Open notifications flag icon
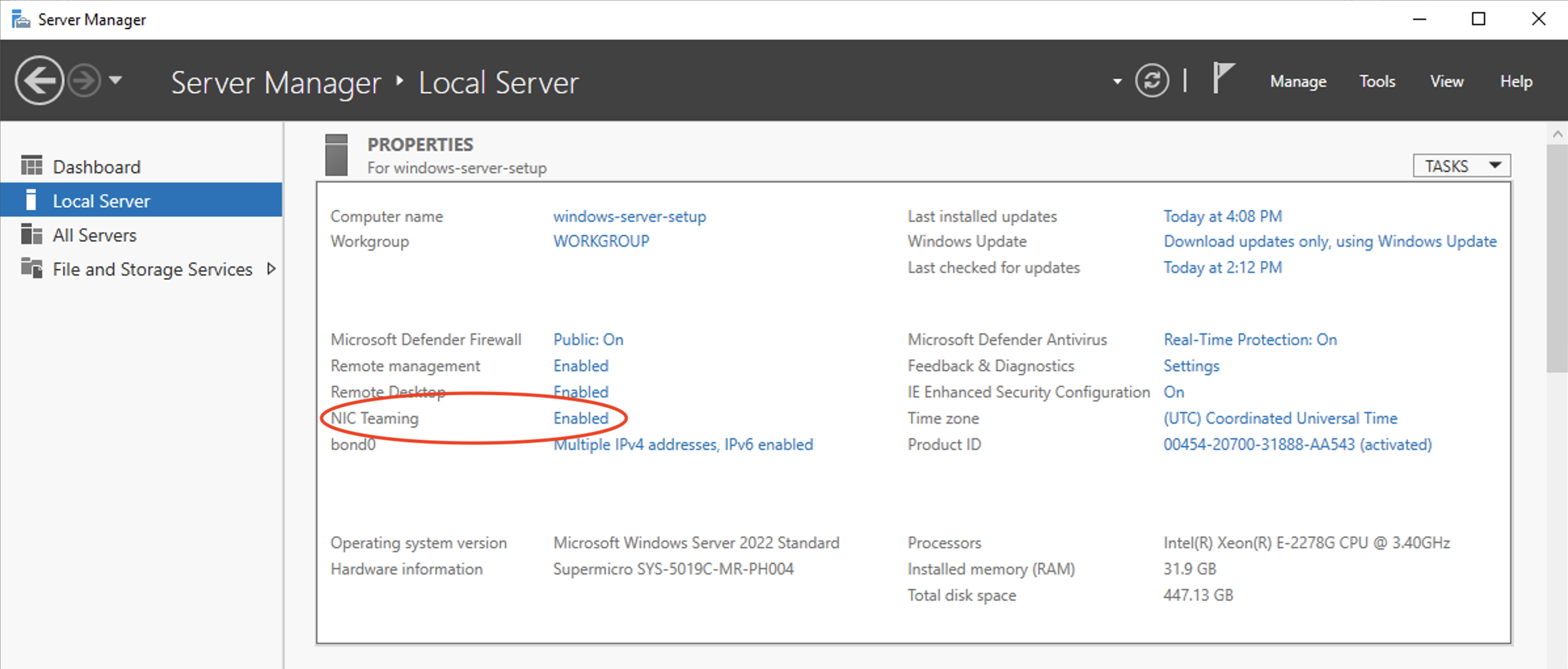Screen dimensions: 1568x669 click(1223, 79)
